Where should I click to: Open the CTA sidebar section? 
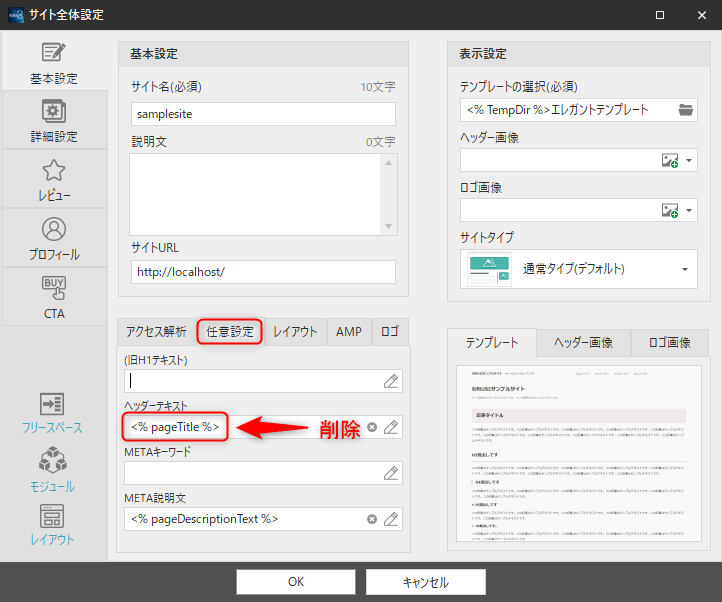click(x=54, y=298)
